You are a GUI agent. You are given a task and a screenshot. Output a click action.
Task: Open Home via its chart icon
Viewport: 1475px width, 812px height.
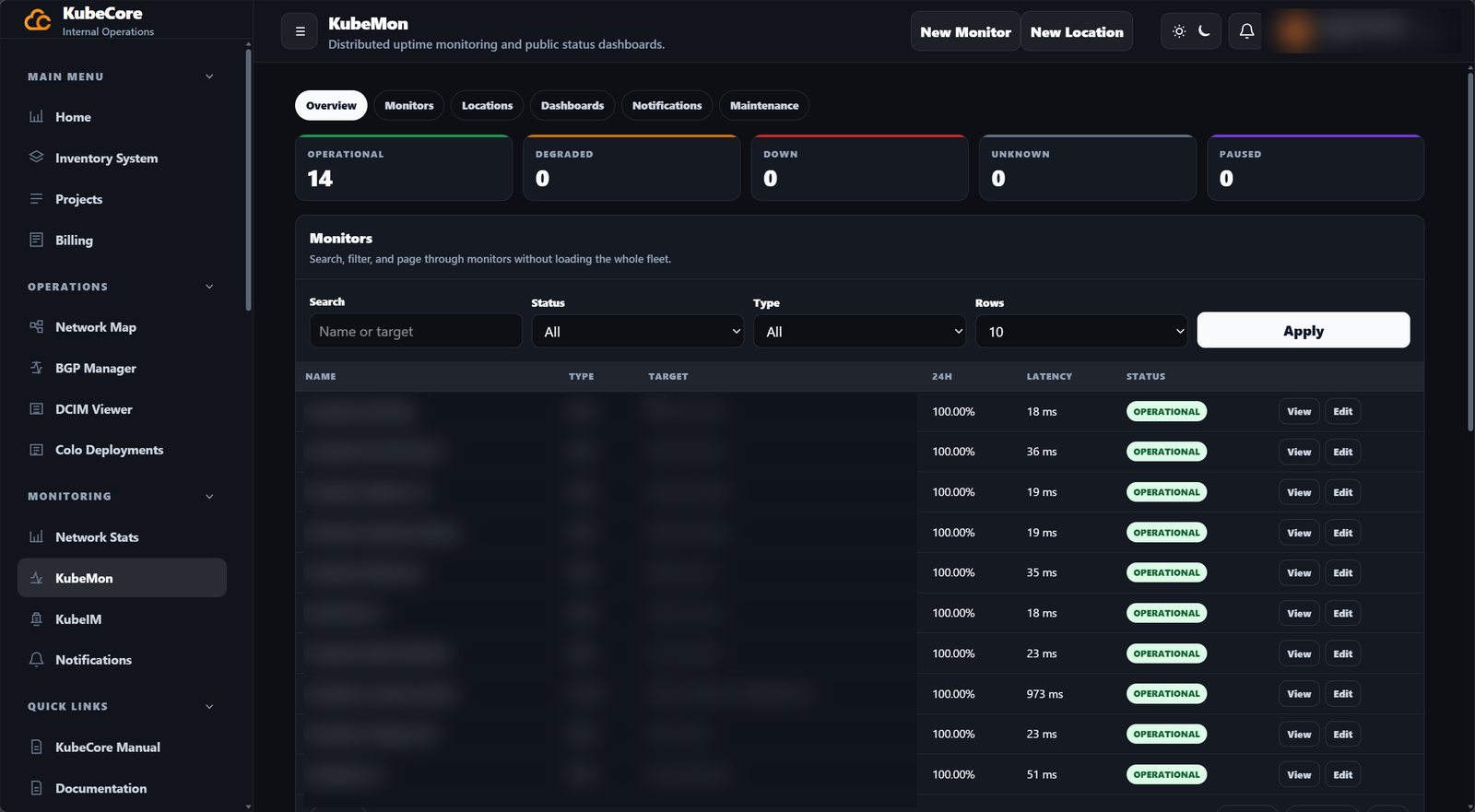pyautogui.click(x=37, y=117)
